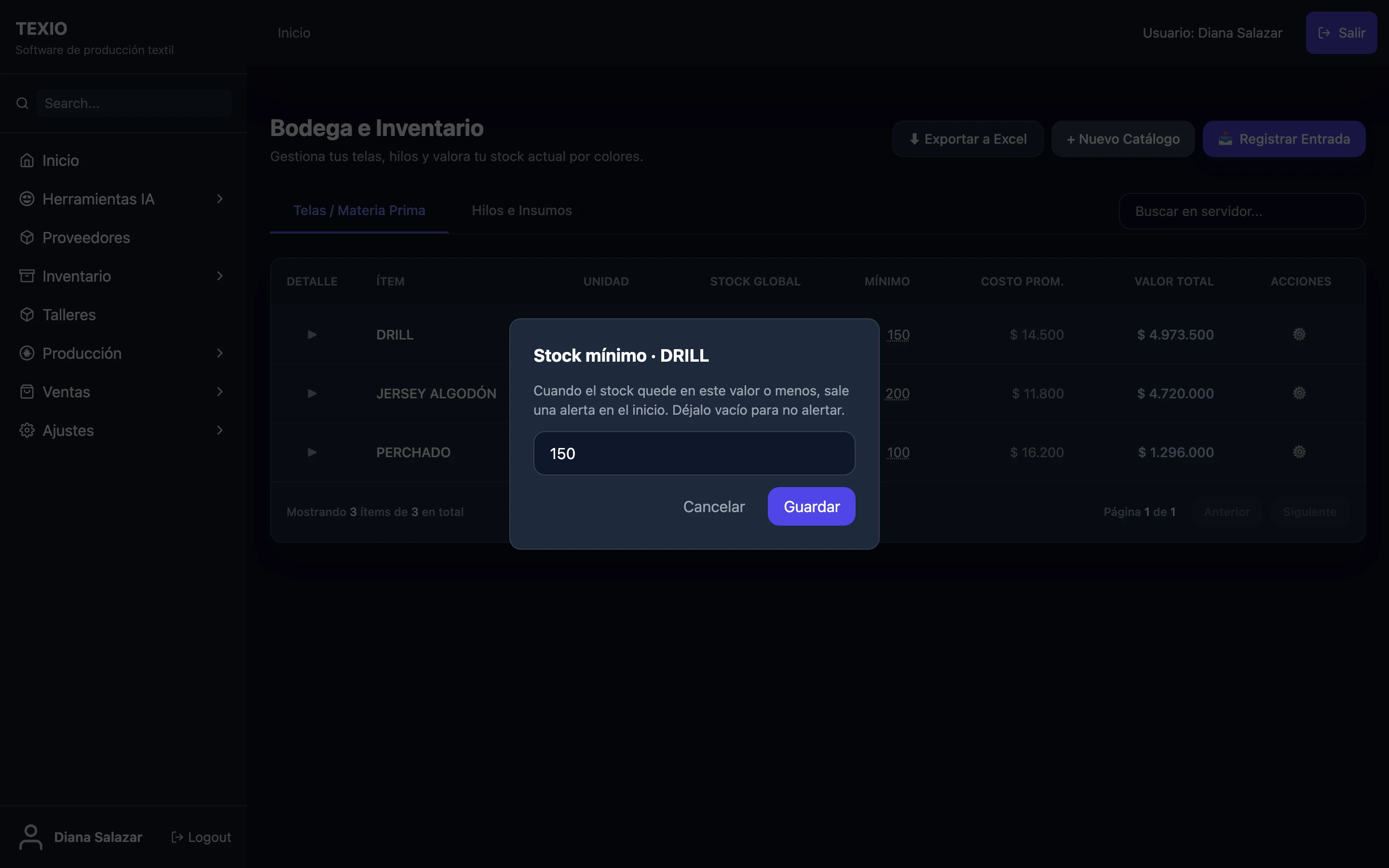Open the Inicio home icon in sidebar
Viewport: 1389px width, 868px height.
pos(27,160)
